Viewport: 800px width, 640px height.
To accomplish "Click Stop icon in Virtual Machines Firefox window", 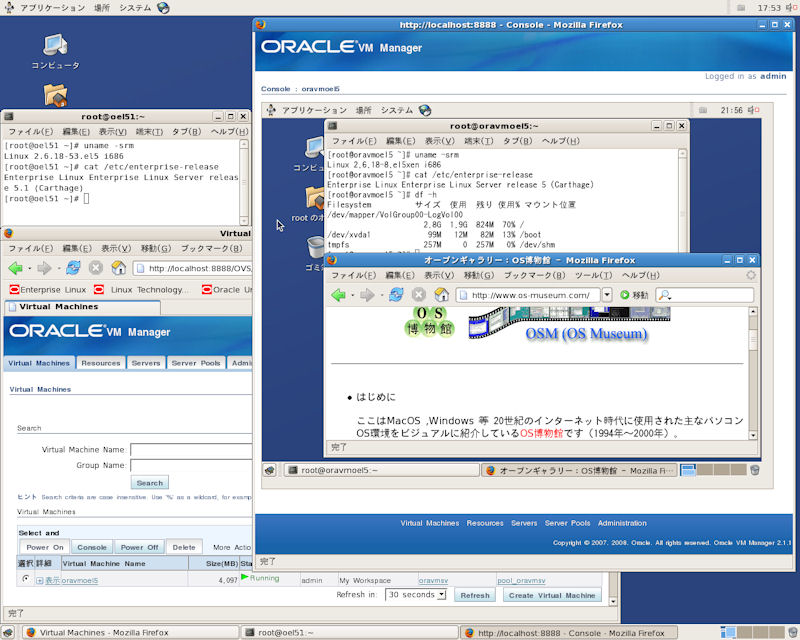I will point(96,267).
